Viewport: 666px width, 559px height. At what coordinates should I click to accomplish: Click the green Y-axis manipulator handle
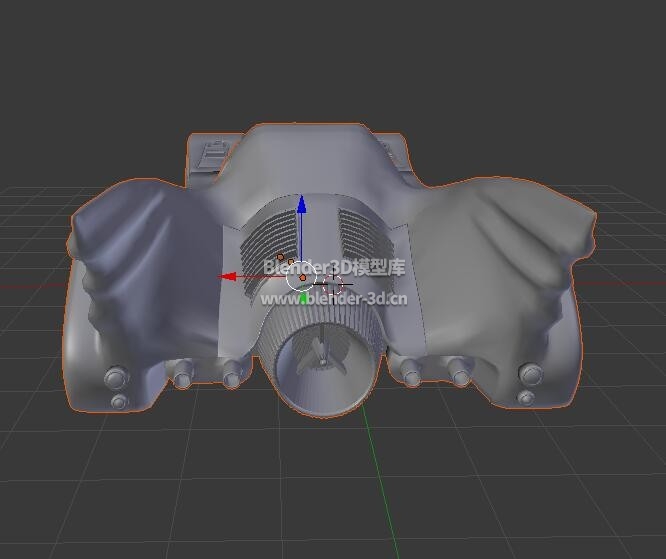tap(303, 299)
